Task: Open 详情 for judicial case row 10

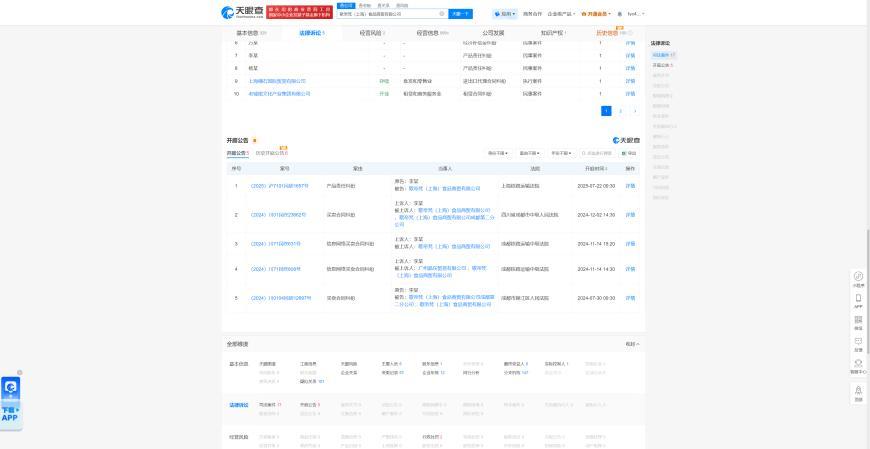Action: point(630,94)
